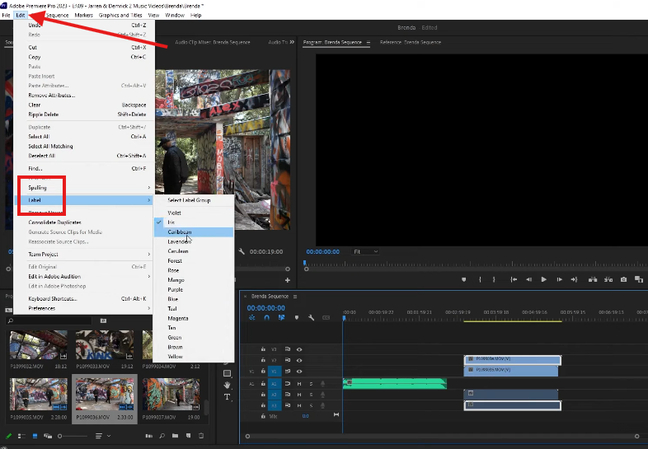Open the Edit menu

pos(20,15)
